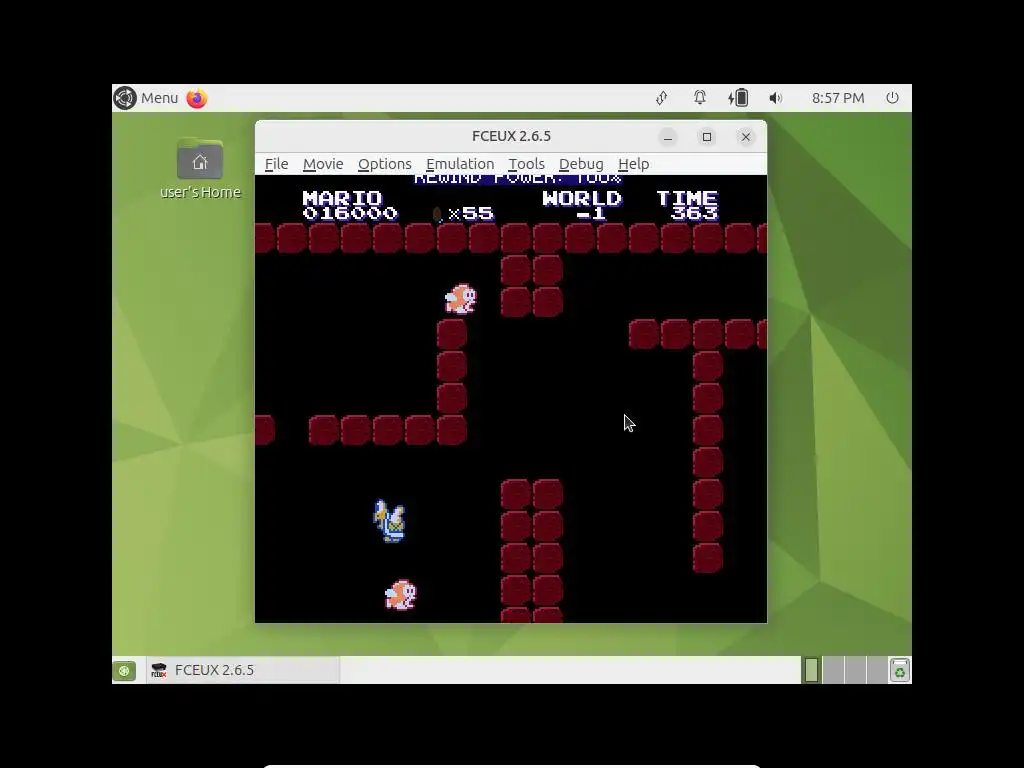
Task: Click the WORLD -1 indicator
Action: pyautogui.click(x=582, y=206)
